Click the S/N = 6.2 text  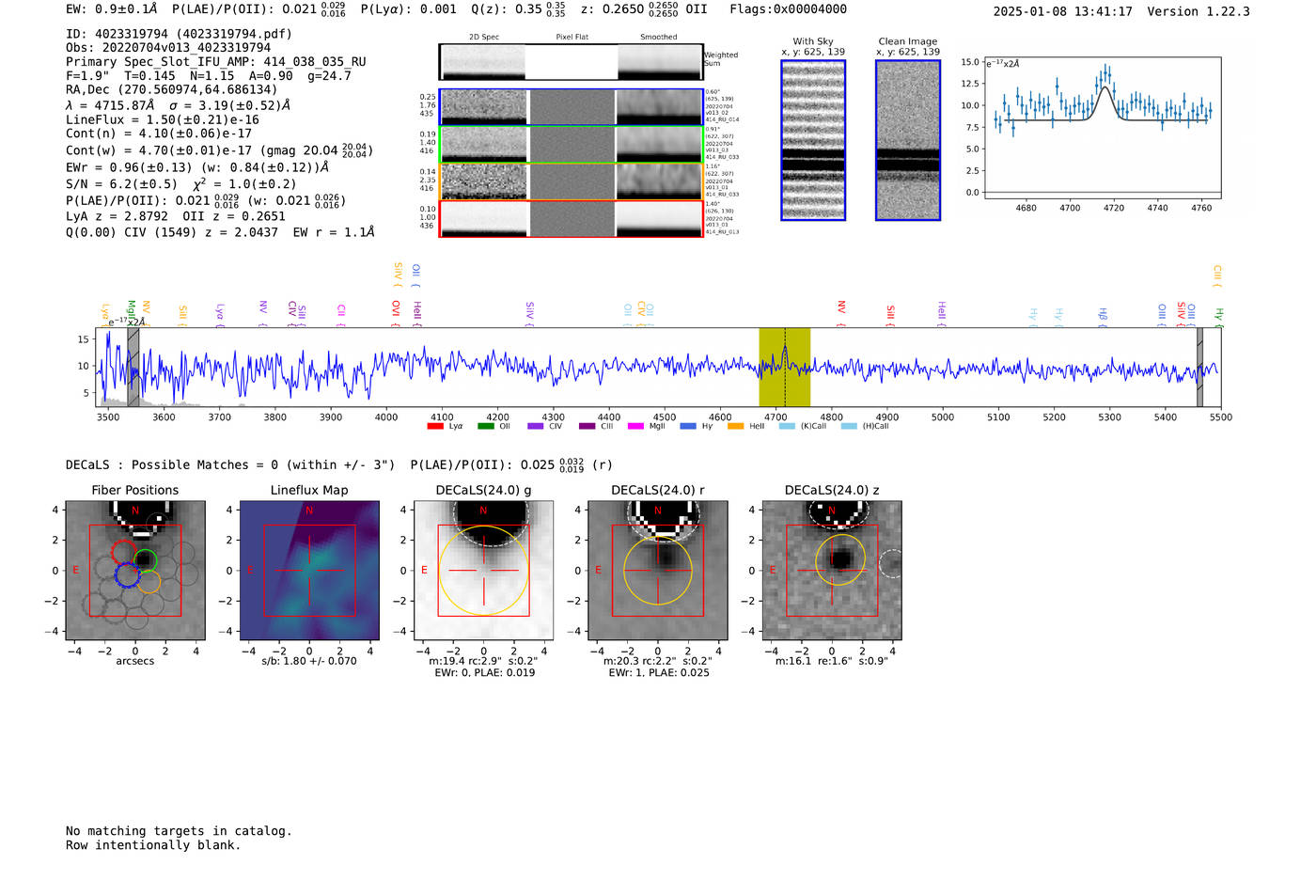125,184
